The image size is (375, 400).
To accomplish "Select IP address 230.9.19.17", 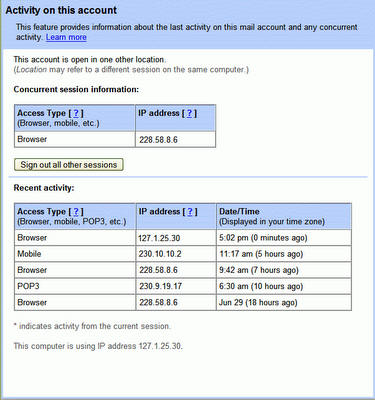I will point(160,286).
